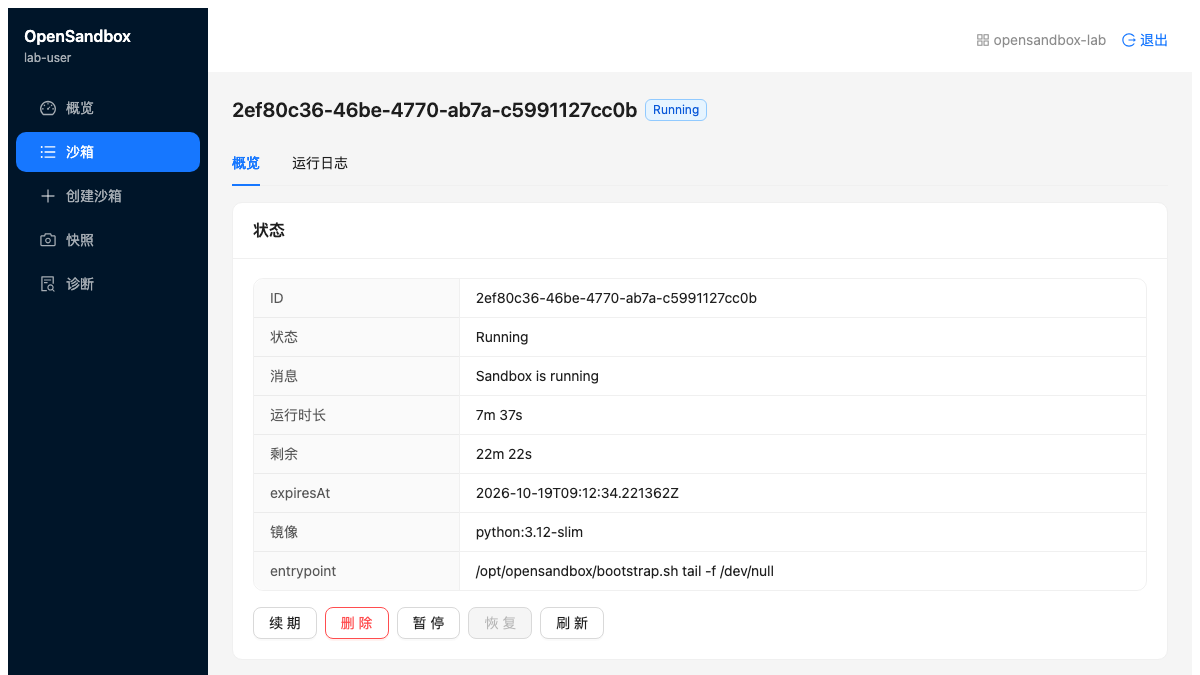Click the Running value in the 状态 row
The height and width of the screenshot is (675, 1200).
pos(502,337)
